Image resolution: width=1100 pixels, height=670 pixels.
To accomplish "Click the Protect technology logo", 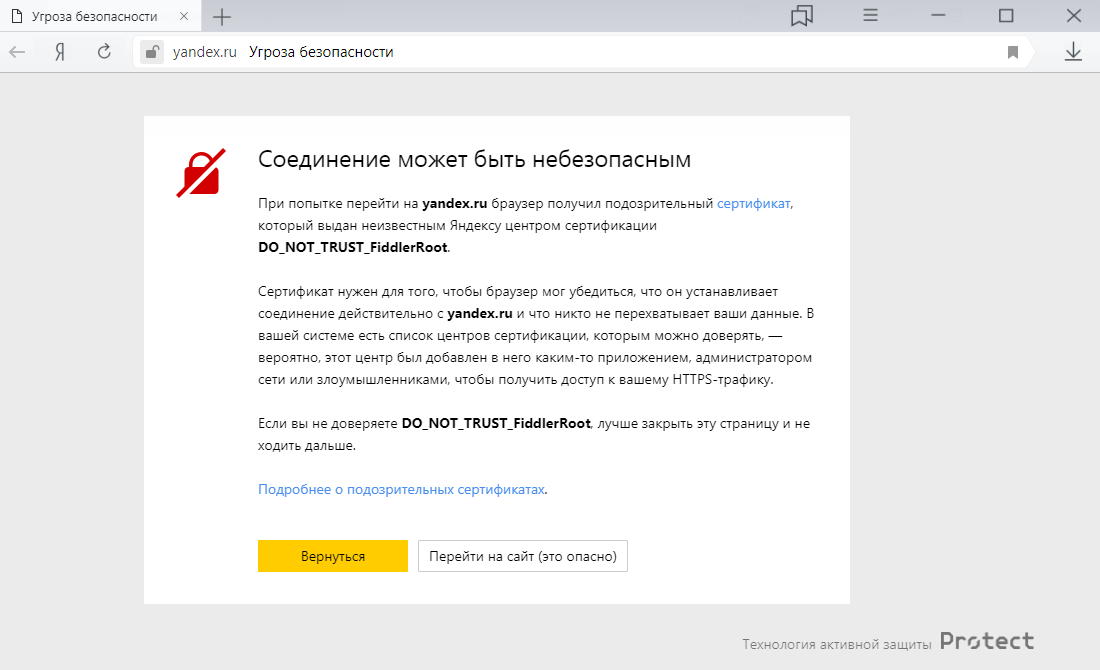I will click(986, 641).
